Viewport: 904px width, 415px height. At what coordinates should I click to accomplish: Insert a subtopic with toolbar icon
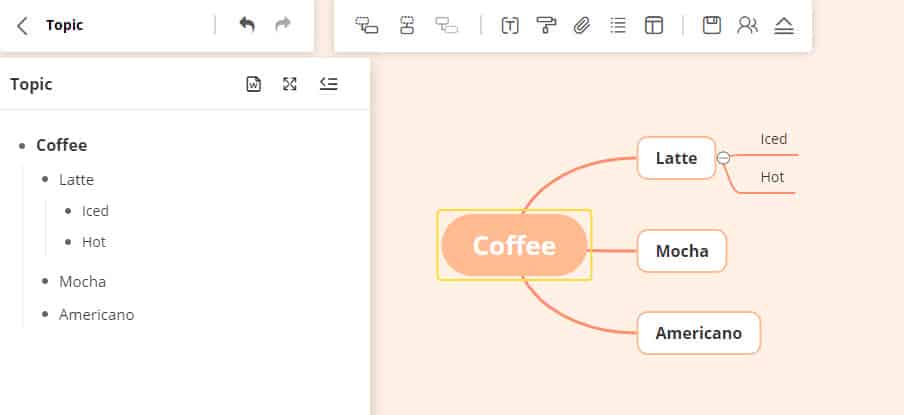coord(367,25)
